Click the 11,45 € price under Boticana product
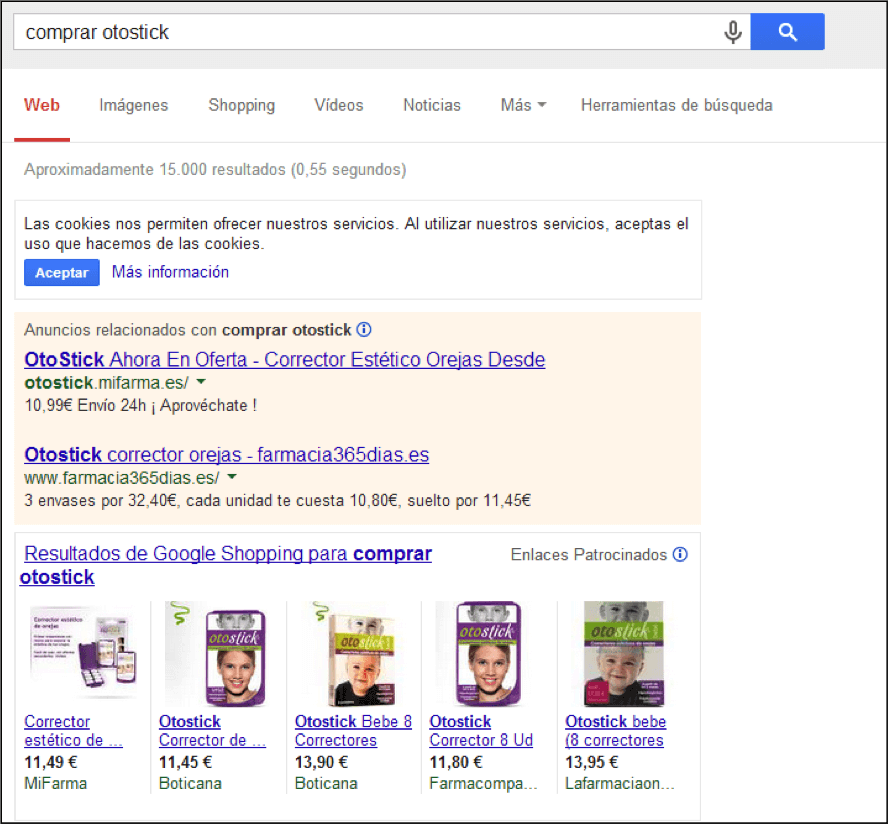 [185, 762]
